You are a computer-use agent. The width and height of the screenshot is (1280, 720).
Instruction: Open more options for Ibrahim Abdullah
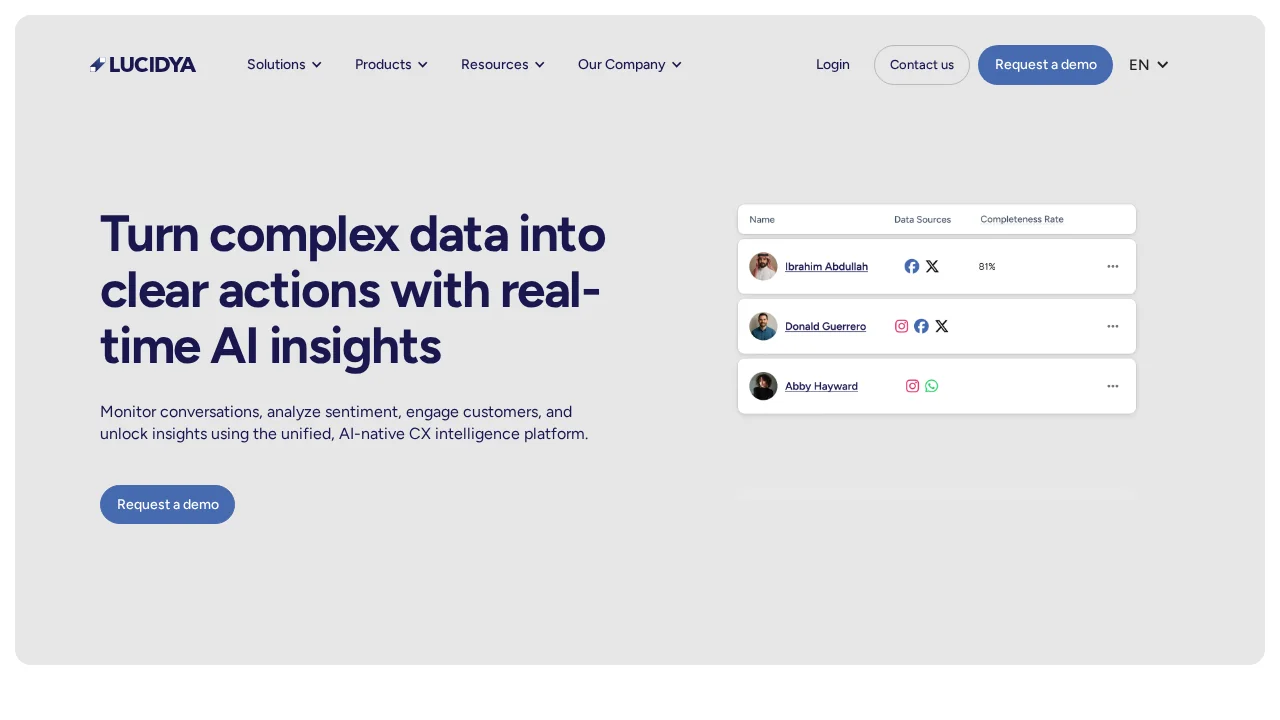[1112, 267]
